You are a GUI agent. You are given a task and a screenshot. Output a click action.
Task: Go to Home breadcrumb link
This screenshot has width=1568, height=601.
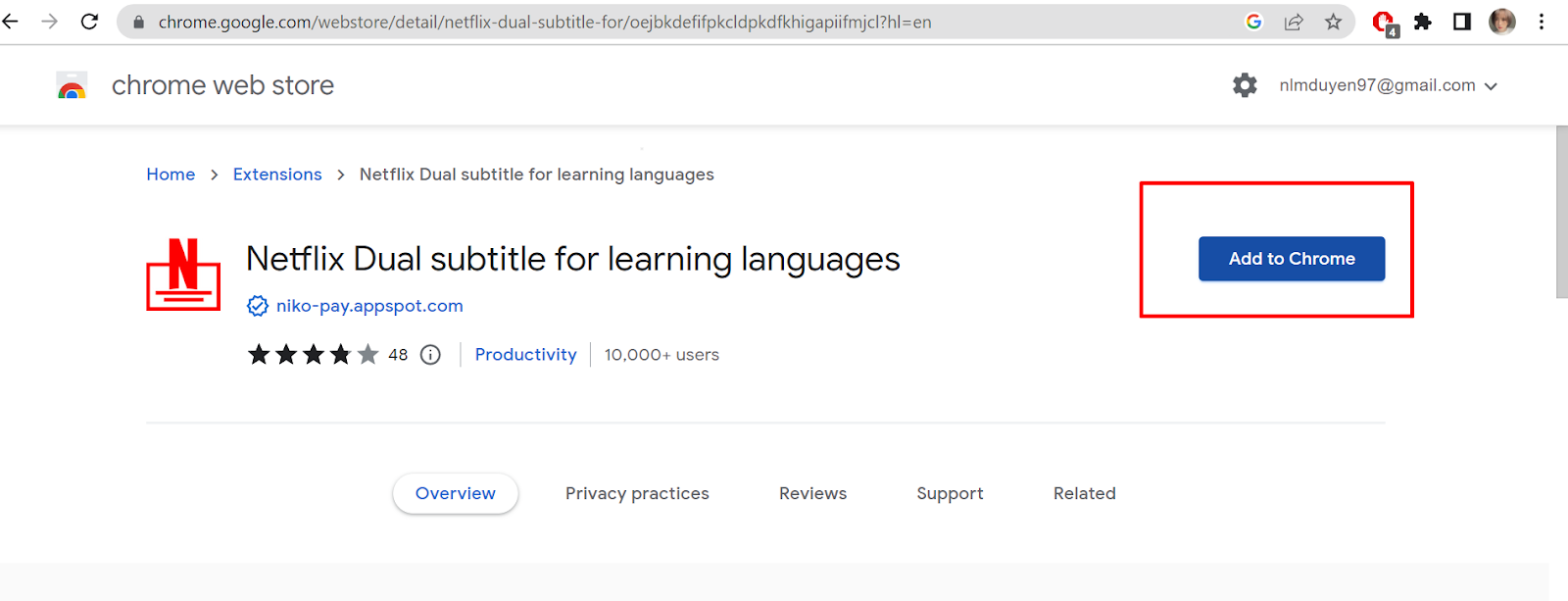pos(171,175)
